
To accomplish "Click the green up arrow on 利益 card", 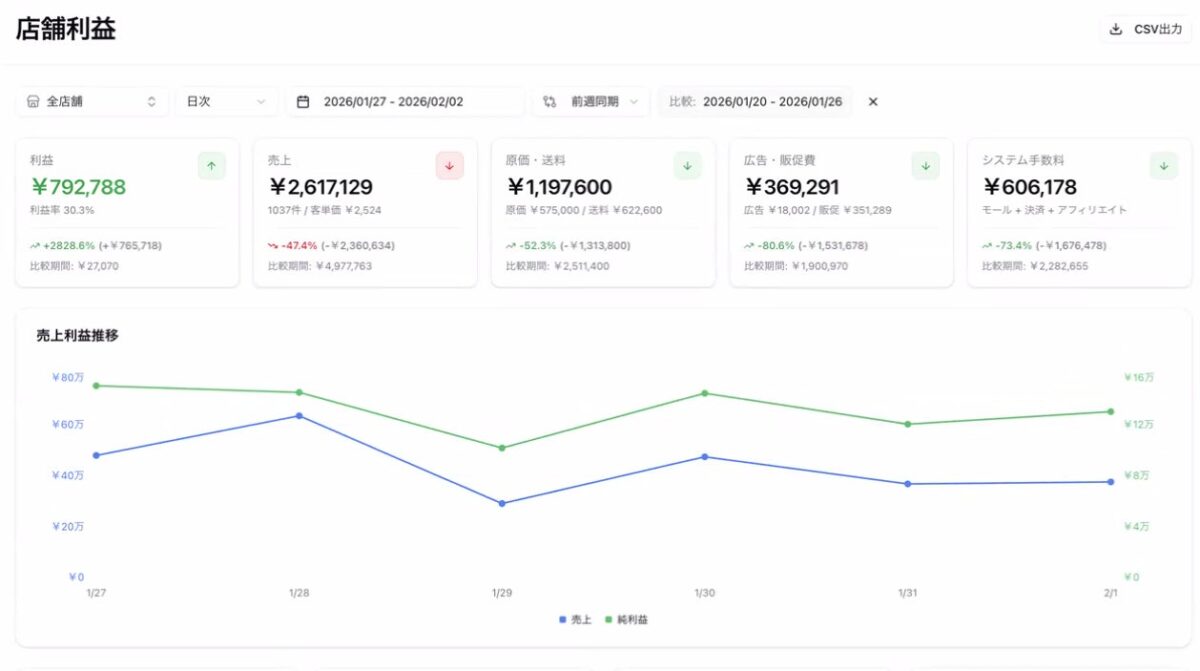I will tap(211, 166).
